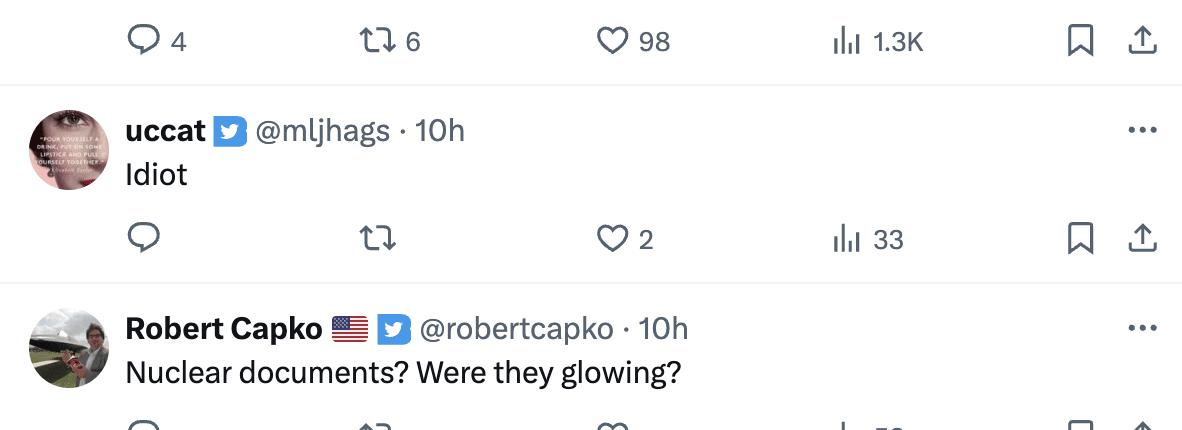Visit the @robertcapko handle
This screenshot has height=430, width=1182.
[516, 328]
